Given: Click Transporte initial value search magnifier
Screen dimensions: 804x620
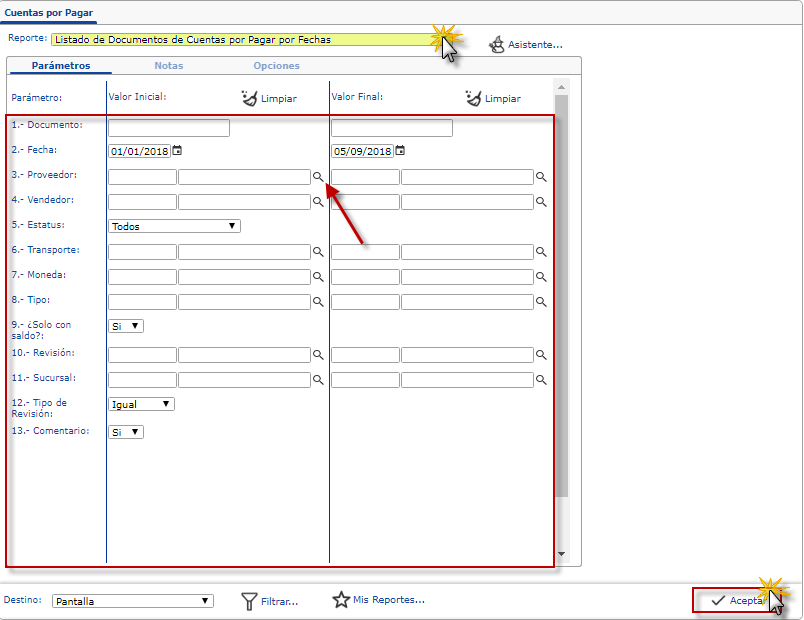Looking at the screenshot, I should coord(318,252).
